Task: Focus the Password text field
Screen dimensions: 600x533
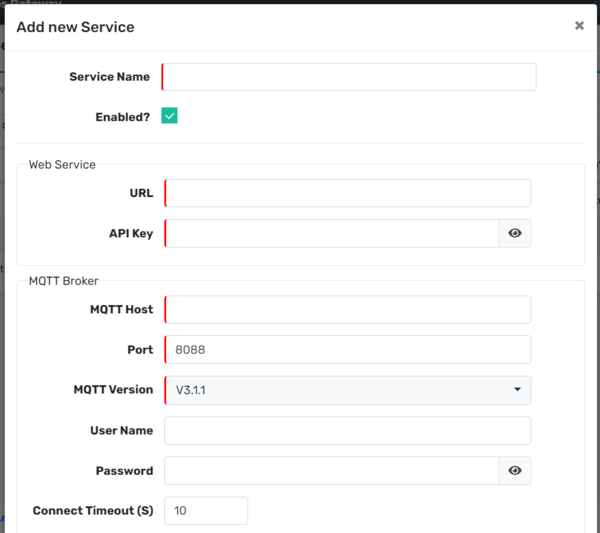Action: point(331,470)
